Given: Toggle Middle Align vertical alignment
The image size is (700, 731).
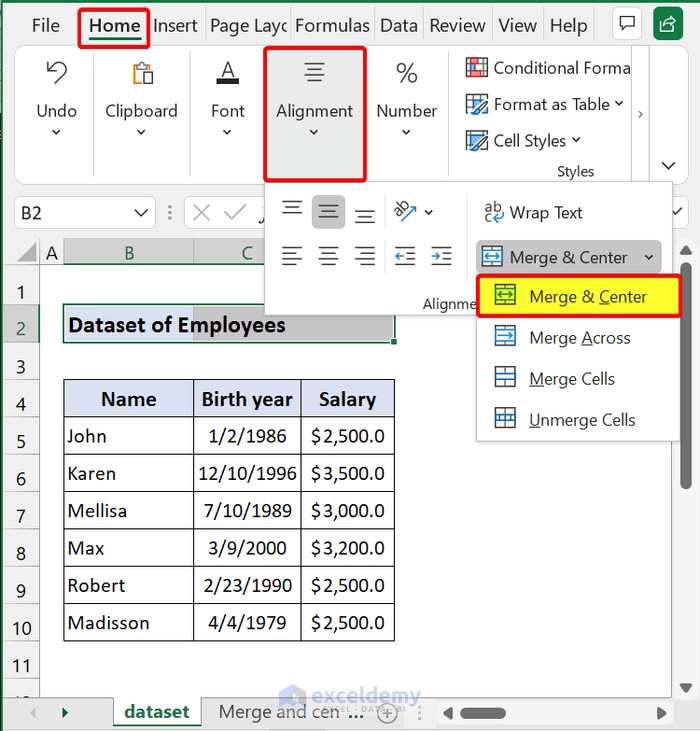Looking at the screenshot, I should (329, 212).
